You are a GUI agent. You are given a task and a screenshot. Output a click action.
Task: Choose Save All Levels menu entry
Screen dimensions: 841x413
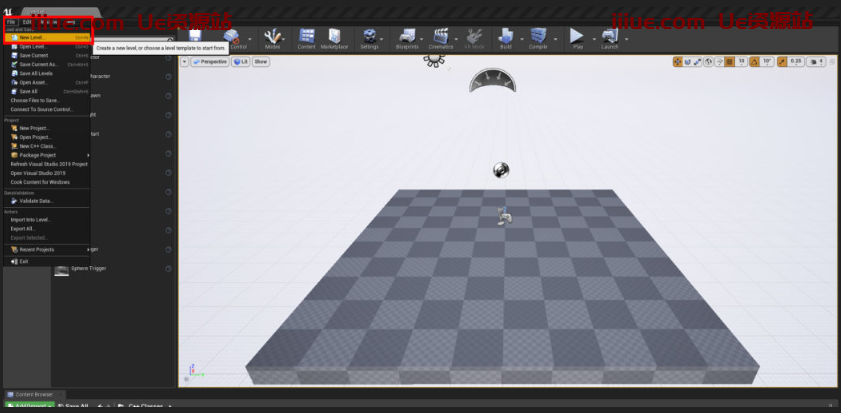36,73
